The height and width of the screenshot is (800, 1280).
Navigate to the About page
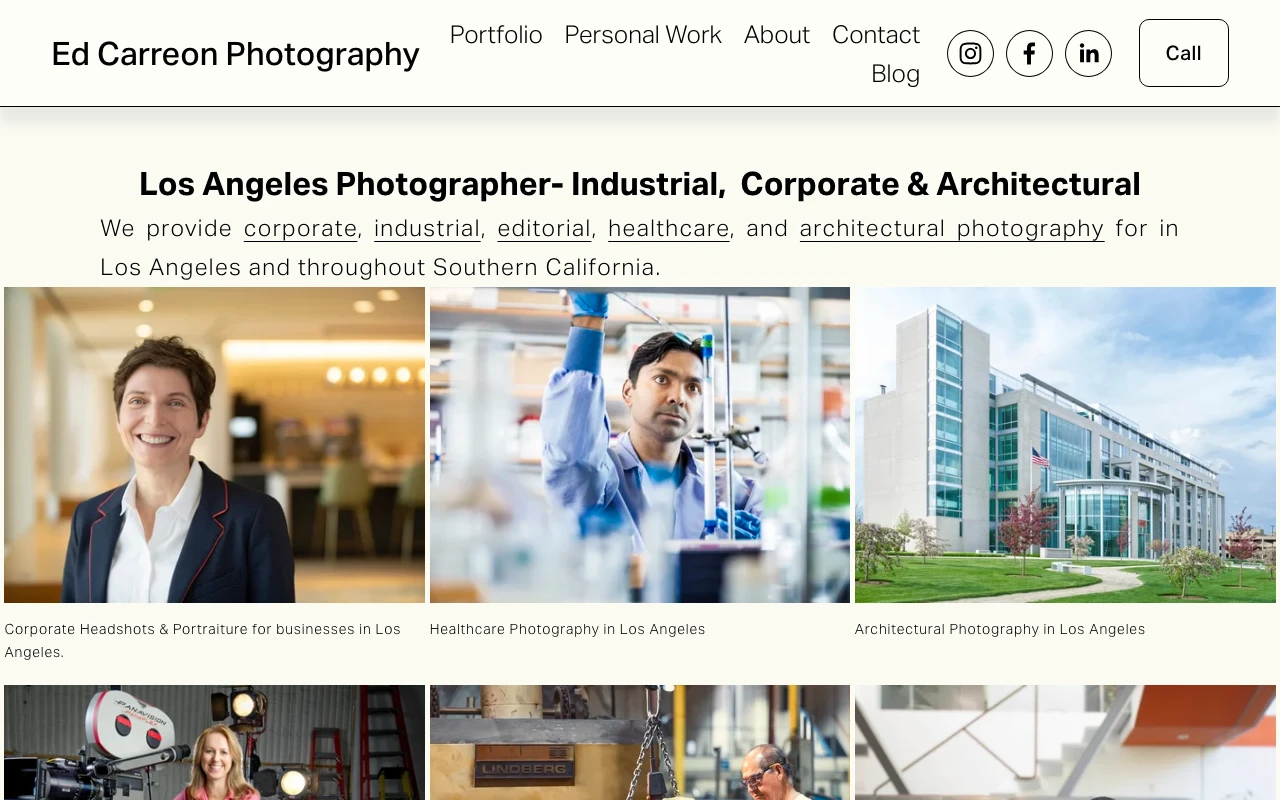777,35
